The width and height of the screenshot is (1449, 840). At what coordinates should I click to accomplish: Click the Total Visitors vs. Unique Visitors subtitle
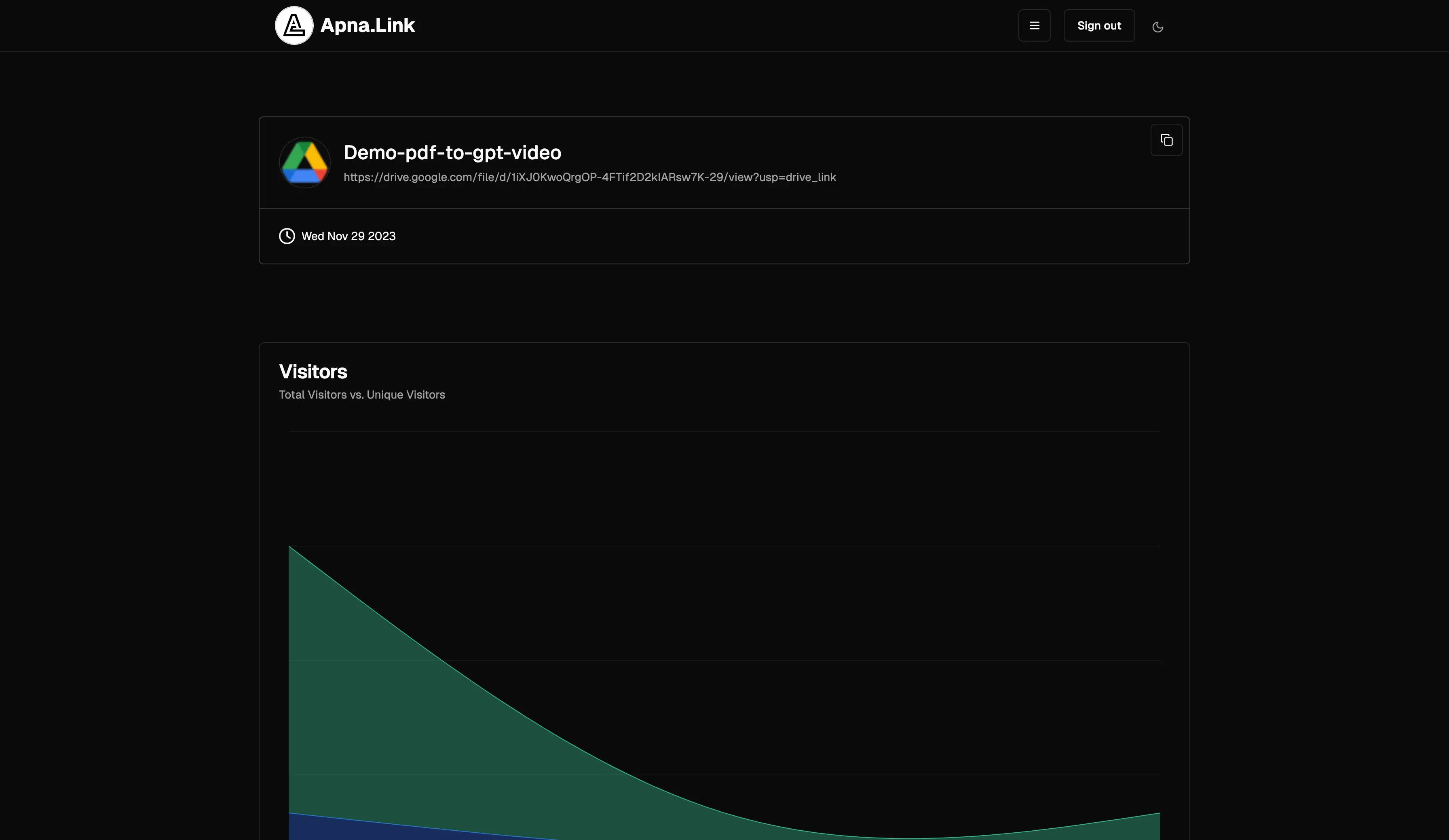(362, 395)
